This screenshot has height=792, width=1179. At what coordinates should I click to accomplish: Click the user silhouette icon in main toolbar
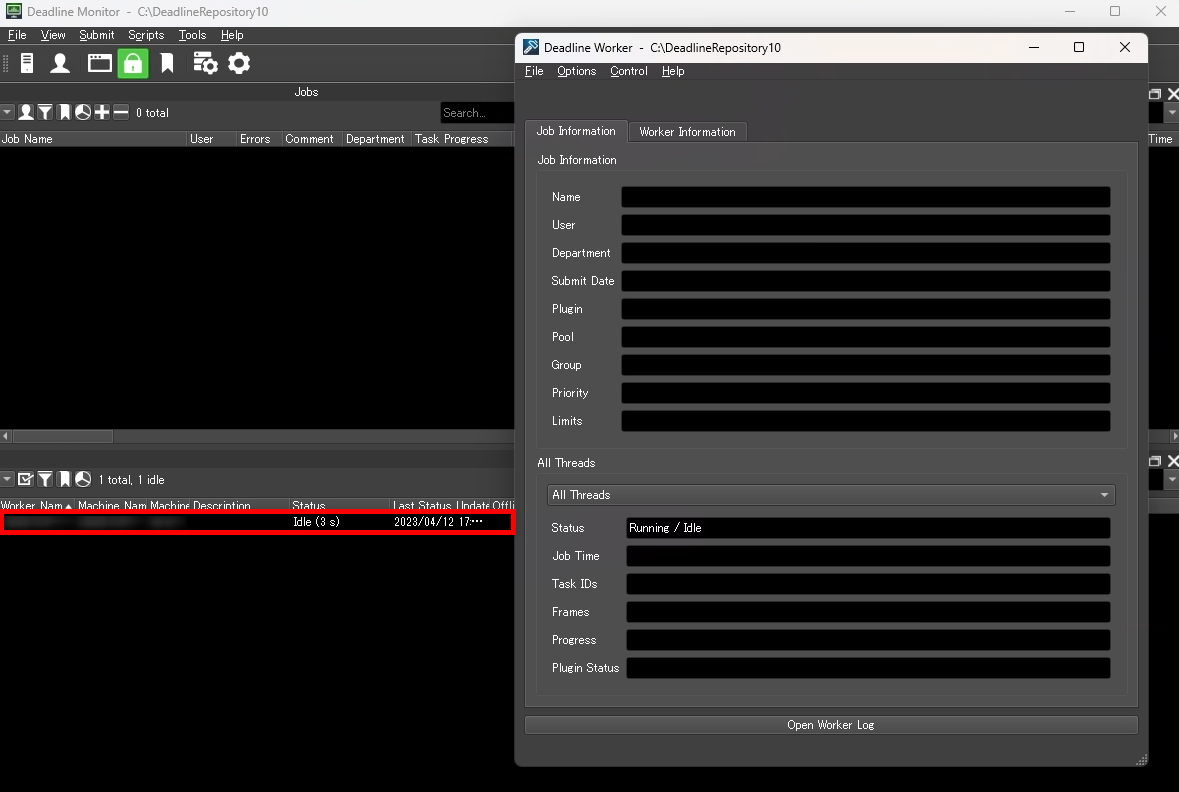[60, 64]
